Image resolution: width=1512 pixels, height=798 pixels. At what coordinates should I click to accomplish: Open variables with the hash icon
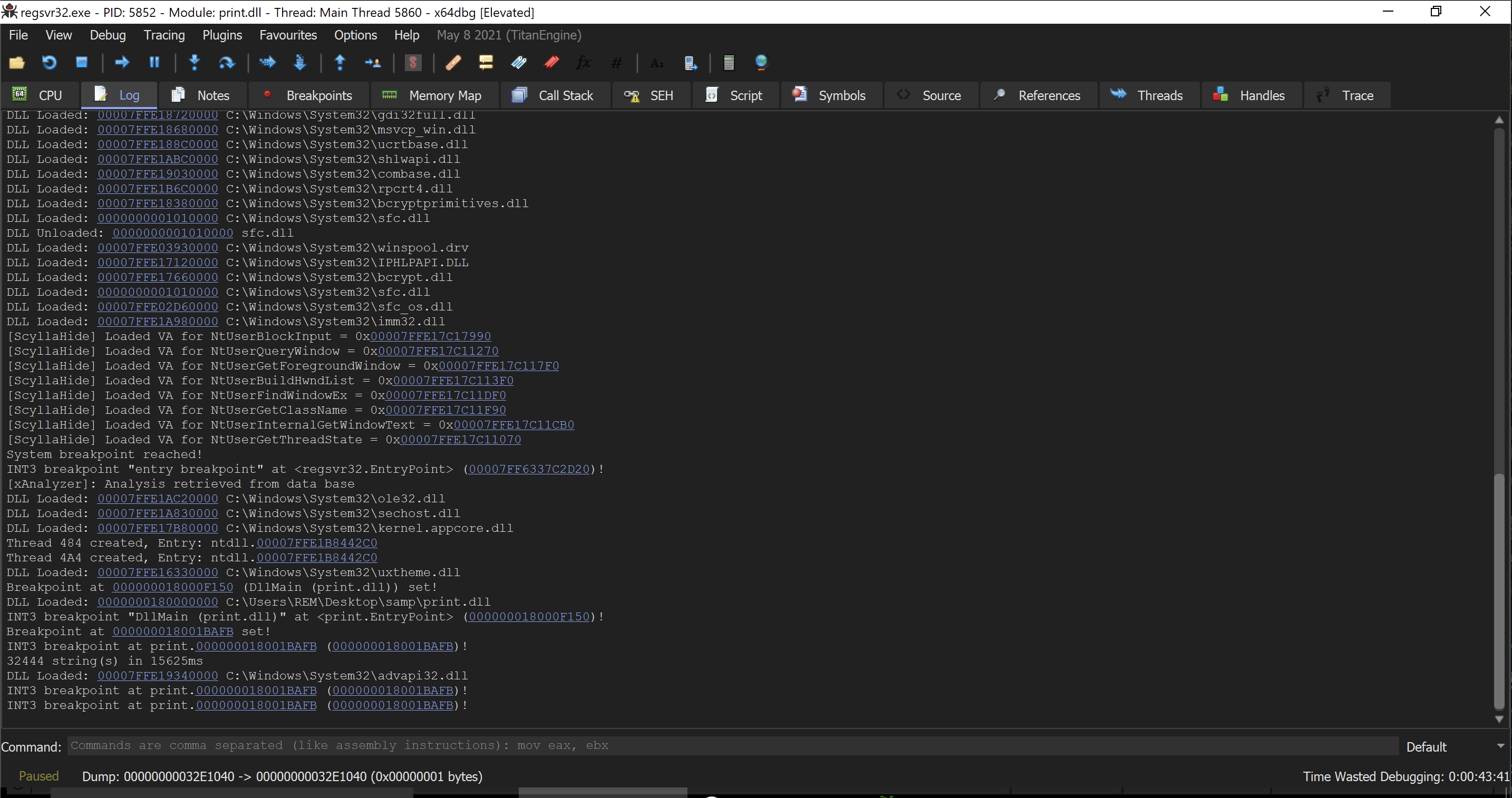(x=616, y=62)
